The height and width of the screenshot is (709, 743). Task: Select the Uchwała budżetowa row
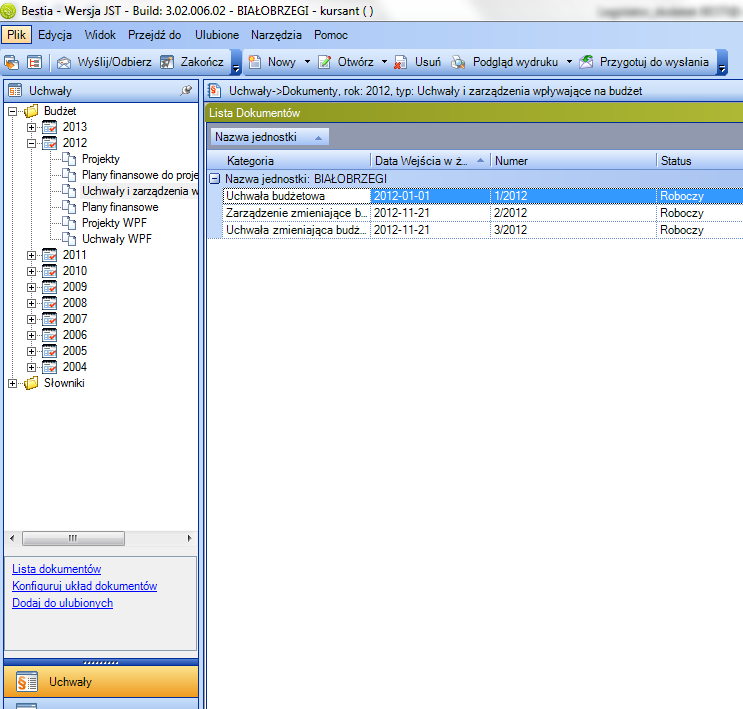point(483,196)
